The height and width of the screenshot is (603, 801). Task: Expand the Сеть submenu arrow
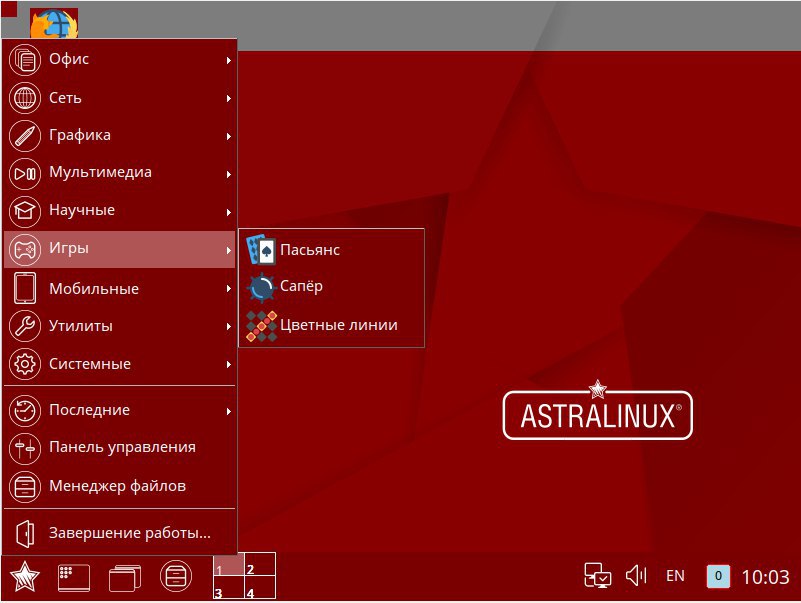[x=229, y=98]
